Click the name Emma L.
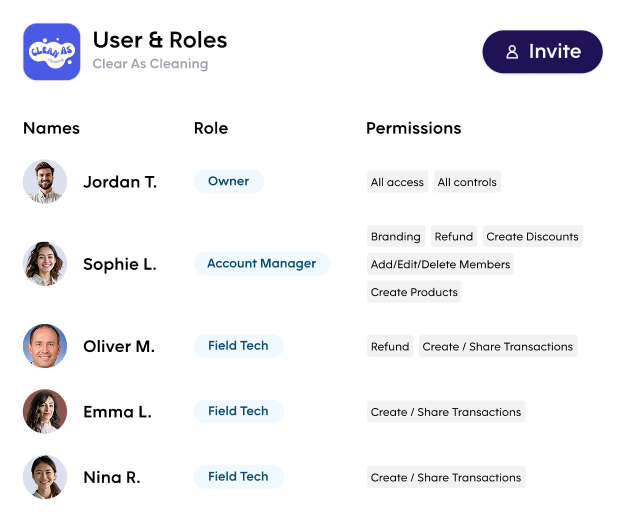This screenshot has width=626, height=516. (117, 412)
